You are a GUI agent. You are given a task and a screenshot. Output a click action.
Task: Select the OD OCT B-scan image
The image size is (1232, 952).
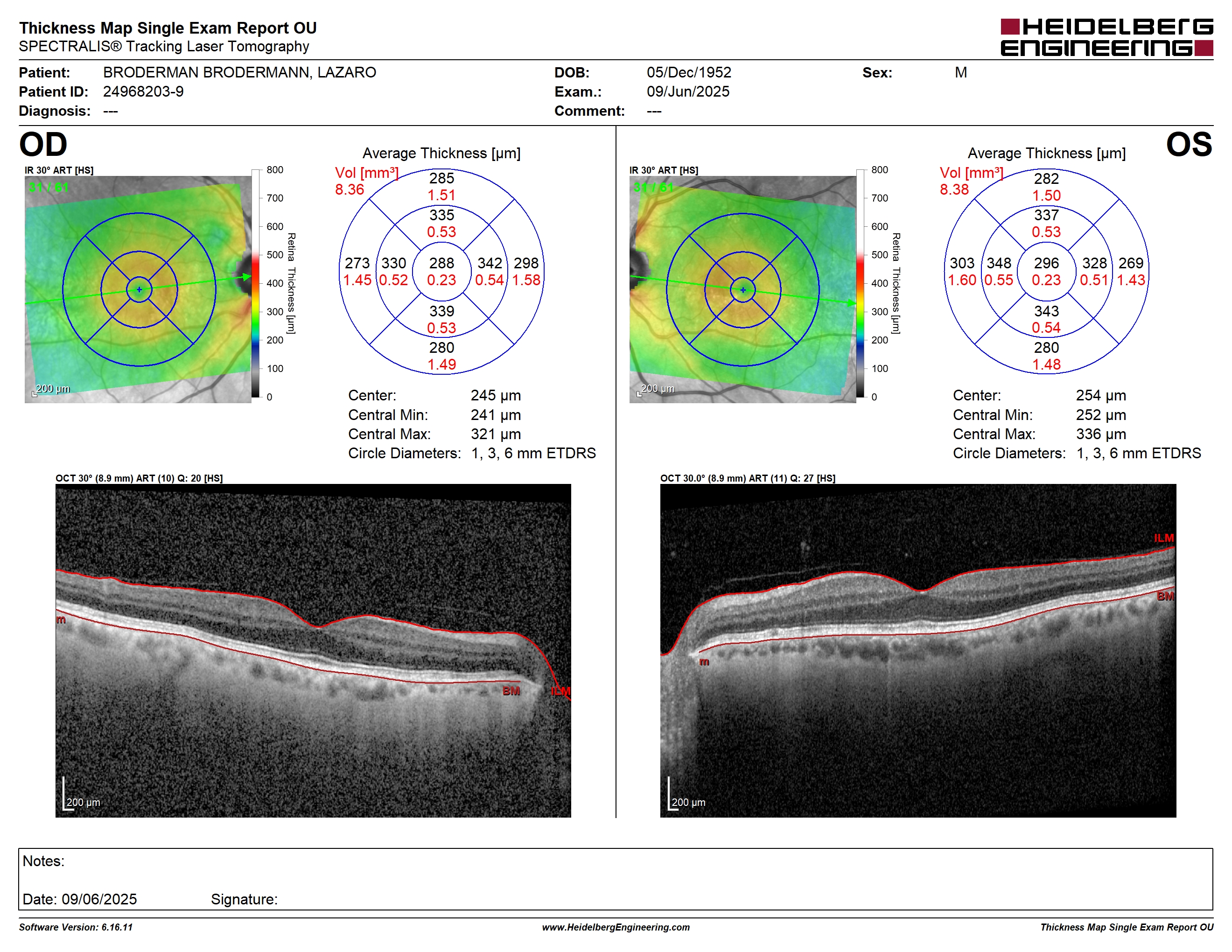tap(313, 650)
